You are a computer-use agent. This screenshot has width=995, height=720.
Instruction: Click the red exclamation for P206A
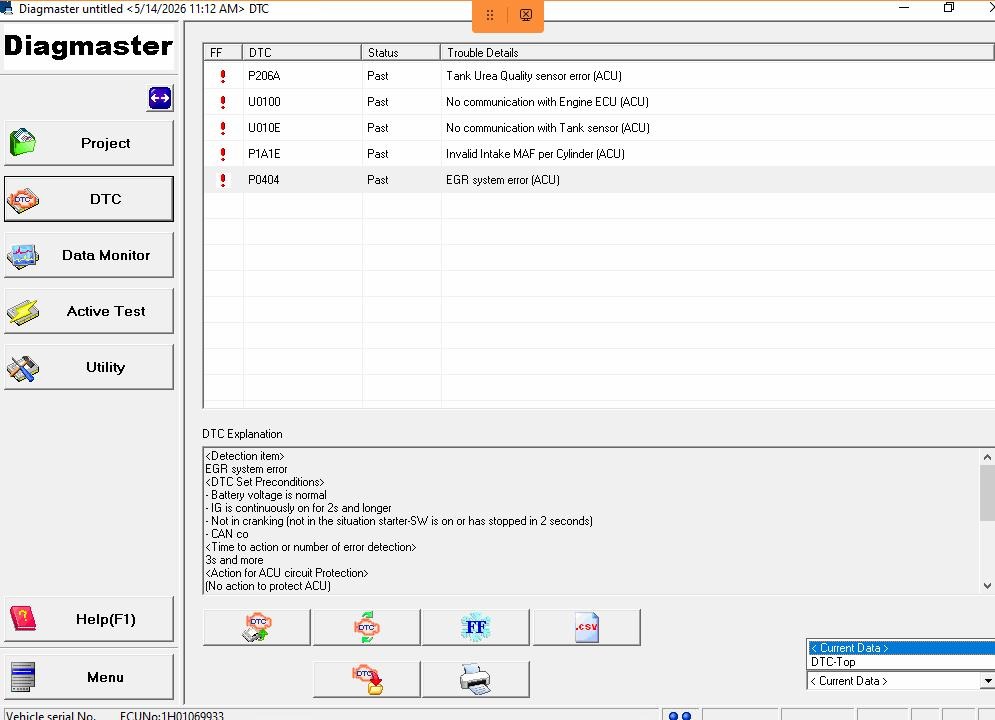coord(223,76)
